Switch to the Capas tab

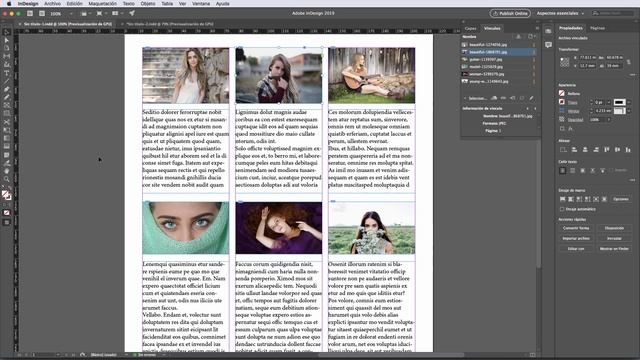tap(471, 29)
